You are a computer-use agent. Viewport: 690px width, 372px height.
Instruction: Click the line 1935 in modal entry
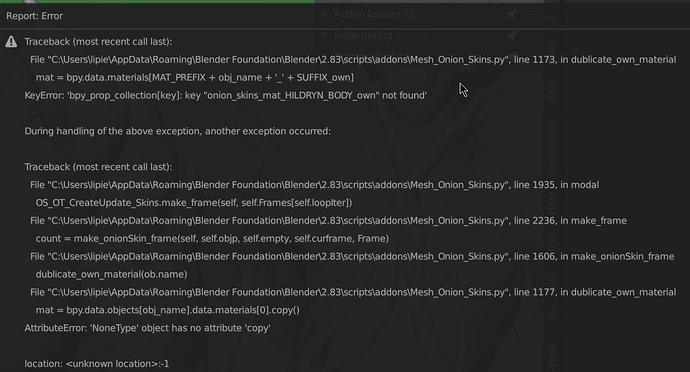click(315, 185)
